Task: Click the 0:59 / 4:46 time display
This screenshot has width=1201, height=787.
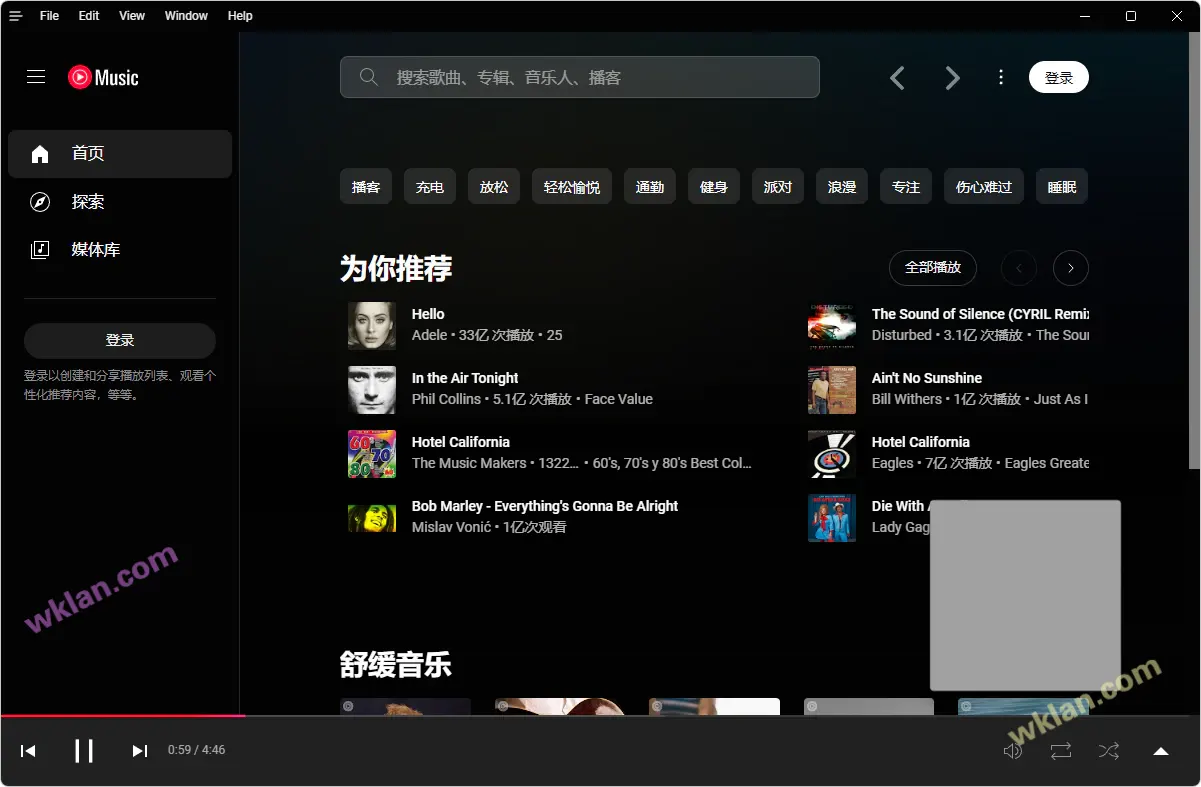Action: (x=197, y=750)
